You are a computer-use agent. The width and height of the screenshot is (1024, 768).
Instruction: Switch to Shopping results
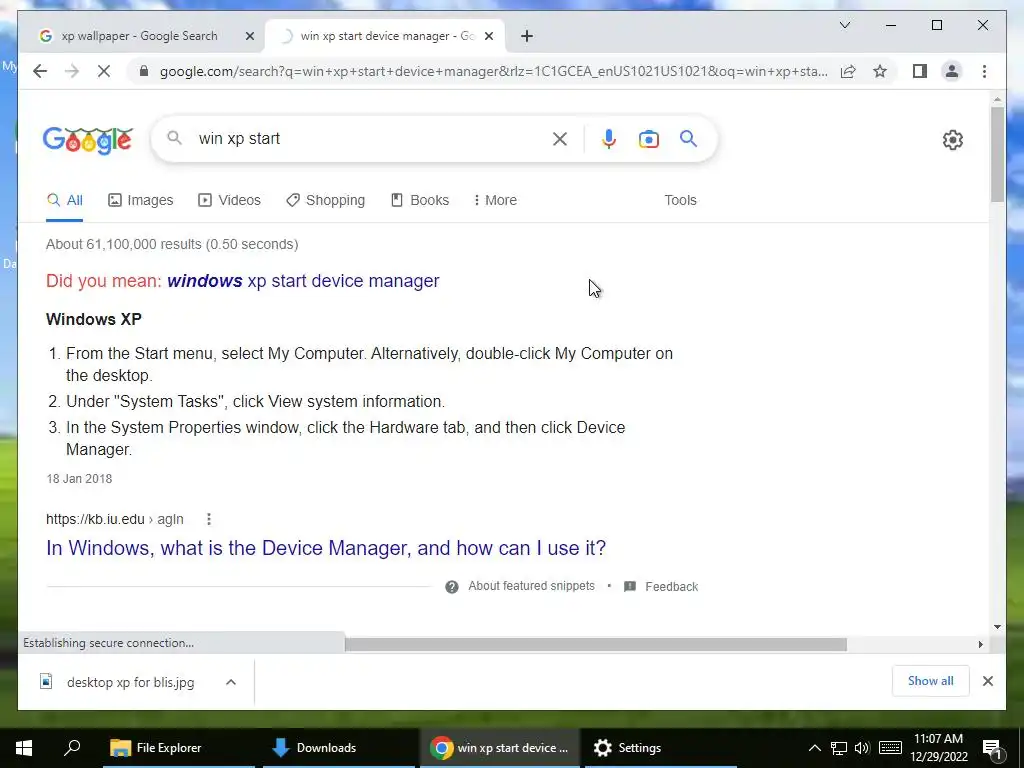(x=325, y=200)
